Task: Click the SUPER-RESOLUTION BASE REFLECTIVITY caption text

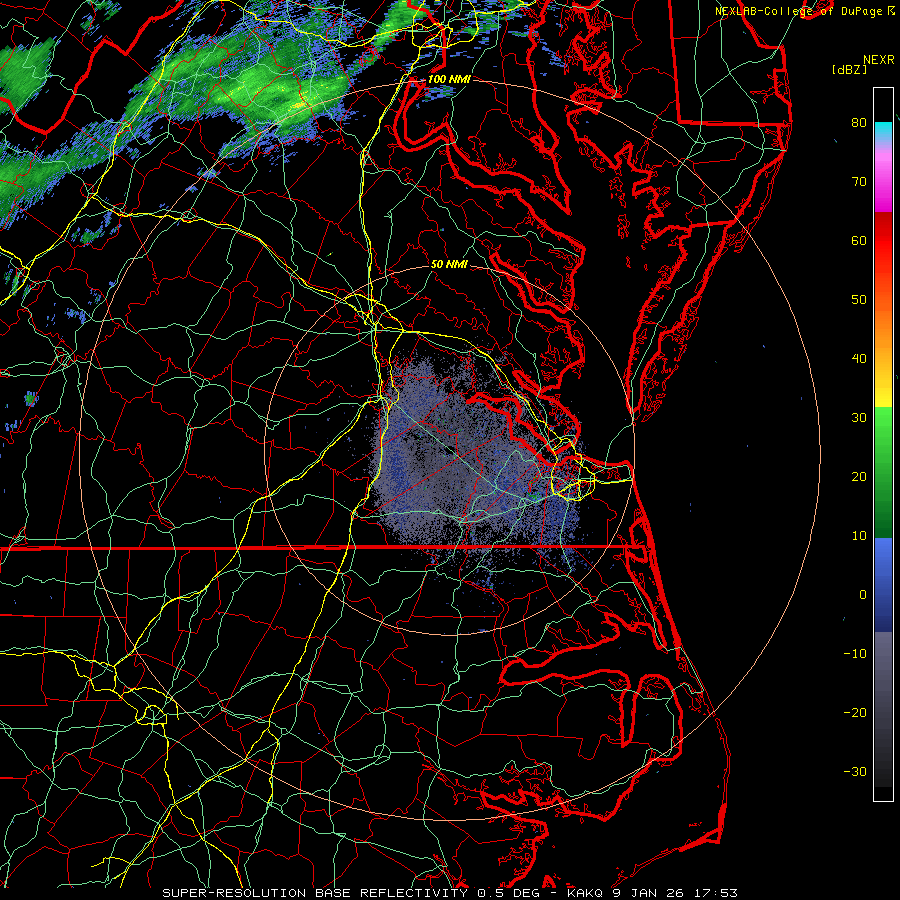Action: 315,893
